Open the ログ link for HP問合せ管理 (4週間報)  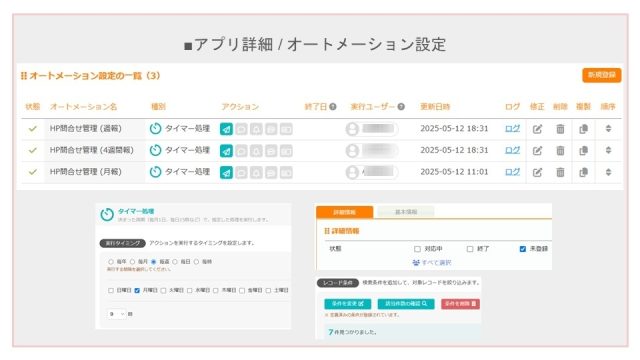click(x=512, y=150)
